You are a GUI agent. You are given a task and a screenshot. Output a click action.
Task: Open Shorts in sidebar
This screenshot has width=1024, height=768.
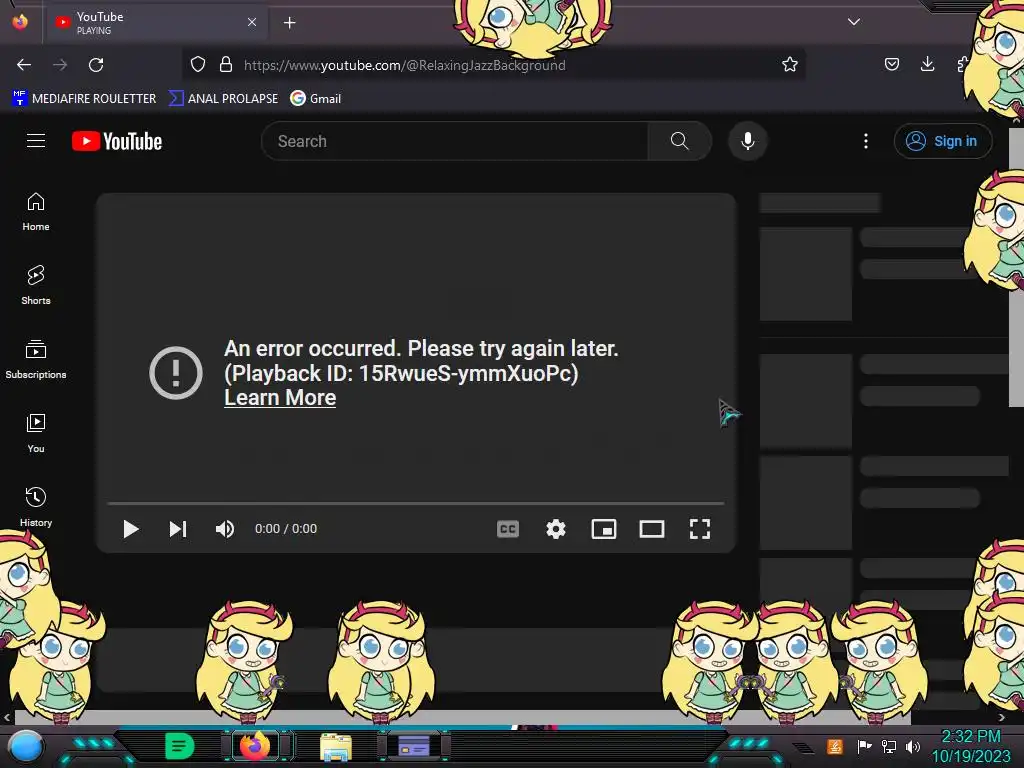pyautogui.click(x=36, y=286)
